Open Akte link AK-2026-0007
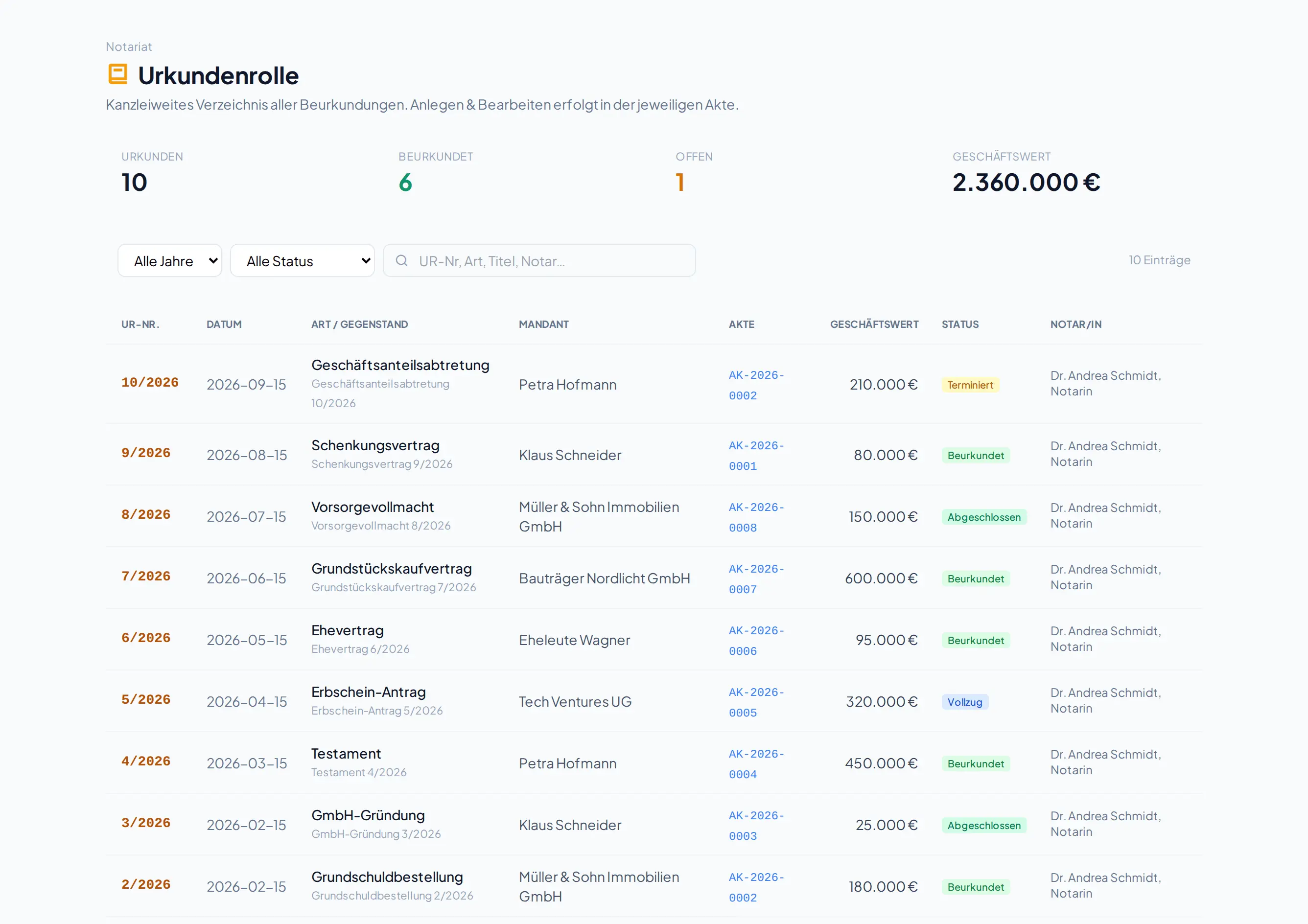The width and height of the screenshot is (1308, 924). (756, 579)
